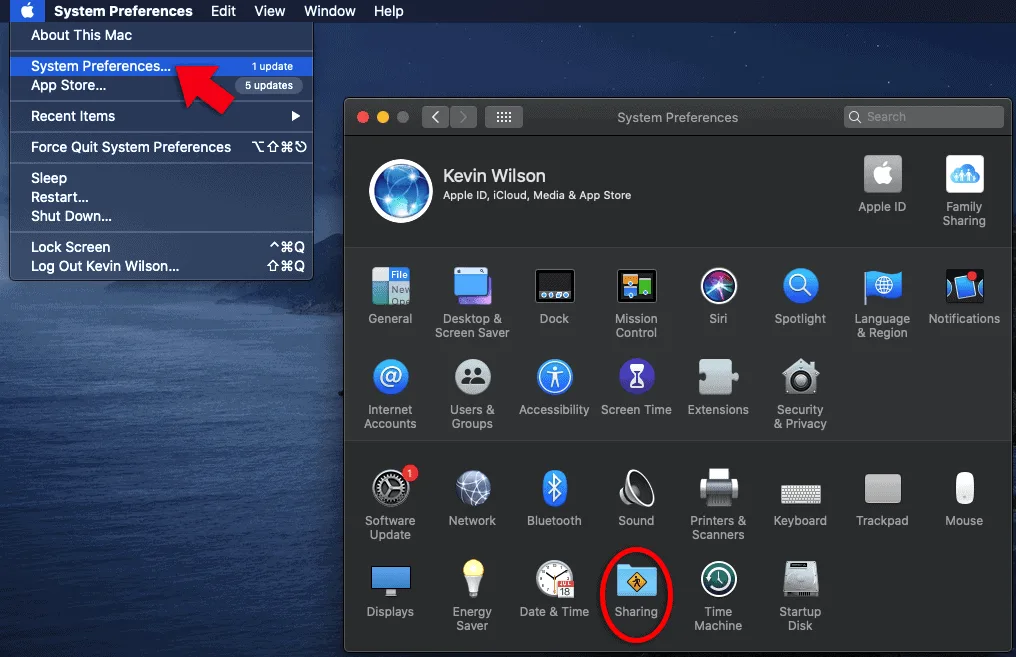Open the General preferences pane
The height and width of the screenshot is (657, 1016).
tap(390, 296)
